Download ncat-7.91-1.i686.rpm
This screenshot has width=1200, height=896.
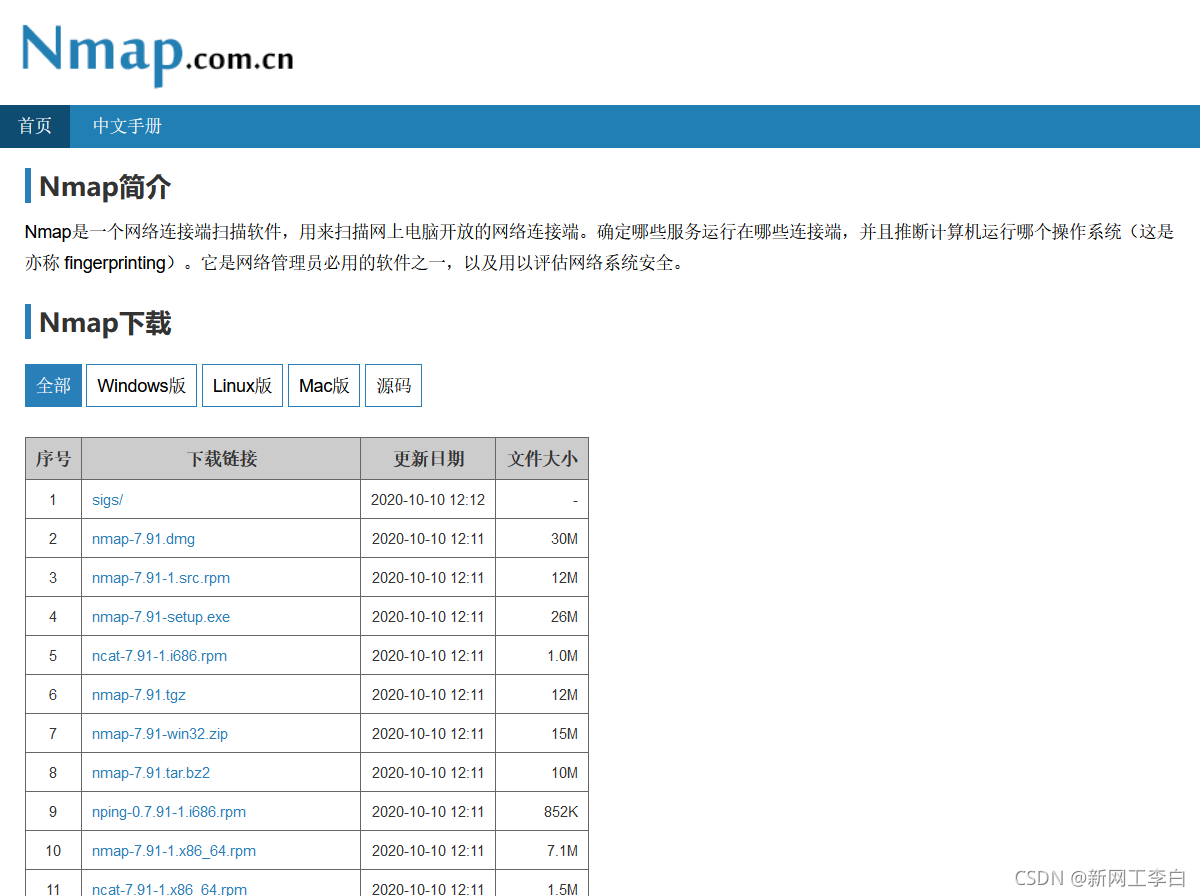(159, 656)
